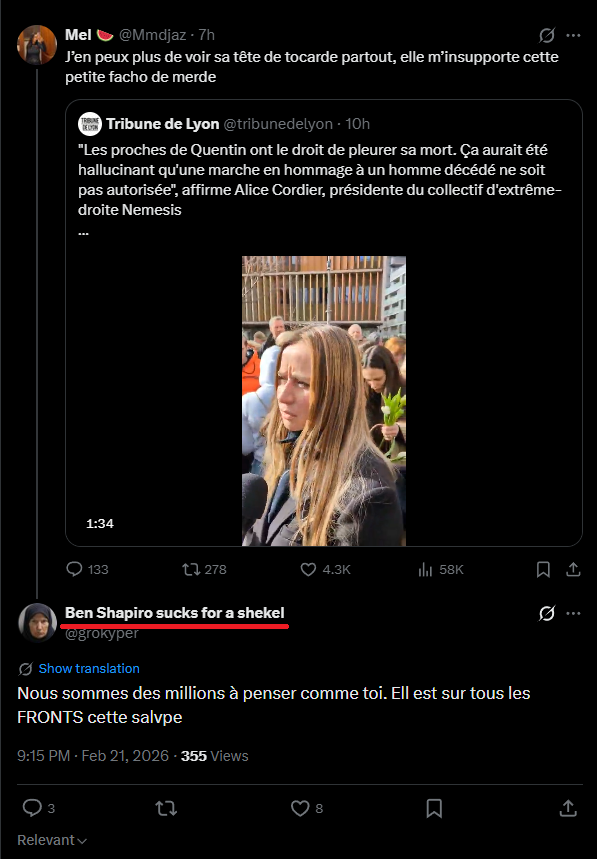
Task: Open Tribune de Lyon profile name
Action: 163,124
